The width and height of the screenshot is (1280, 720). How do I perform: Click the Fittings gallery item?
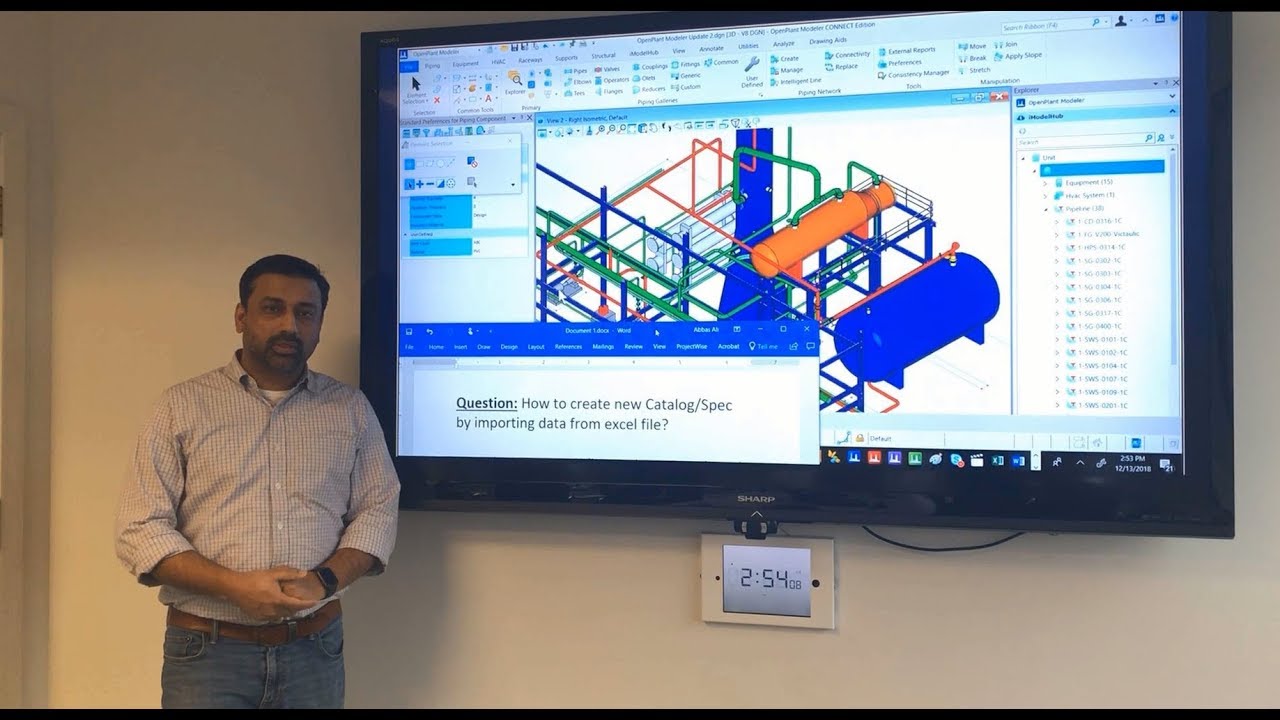(685, 65)
